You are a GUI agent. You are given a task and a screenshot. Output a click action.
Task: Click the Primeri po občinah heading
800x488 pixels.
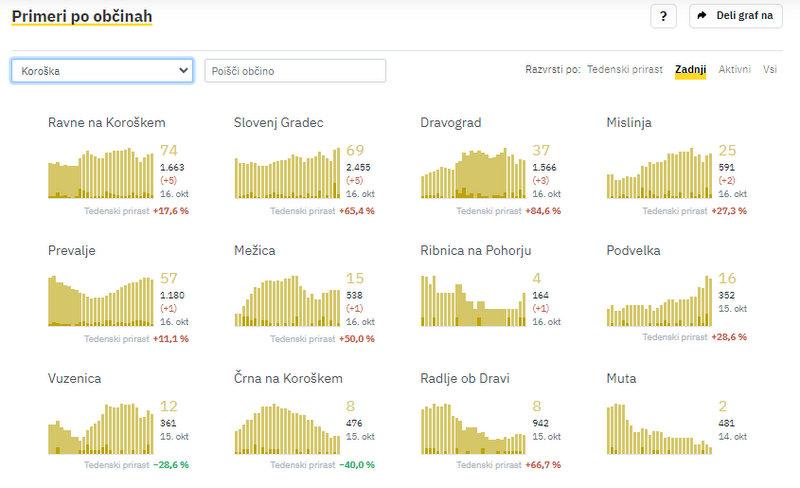click(x=81, y=16)
